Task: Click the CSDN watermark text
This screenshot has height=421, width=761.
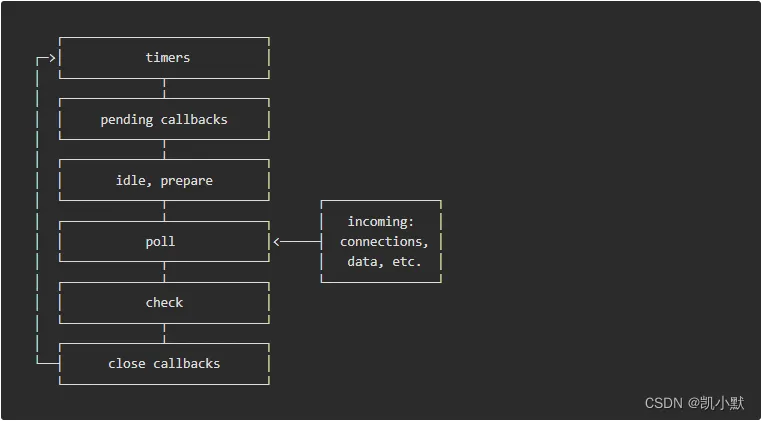Action: tap(663, 403)
